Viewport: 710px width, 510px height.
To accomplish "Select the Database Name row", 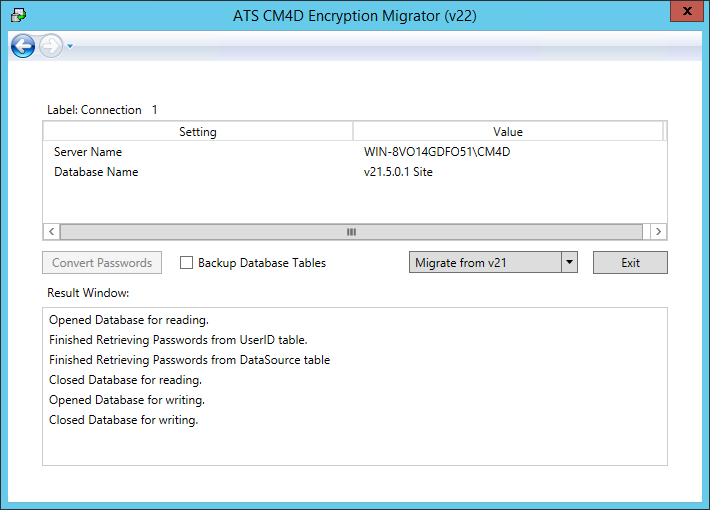I will point(96,172).
